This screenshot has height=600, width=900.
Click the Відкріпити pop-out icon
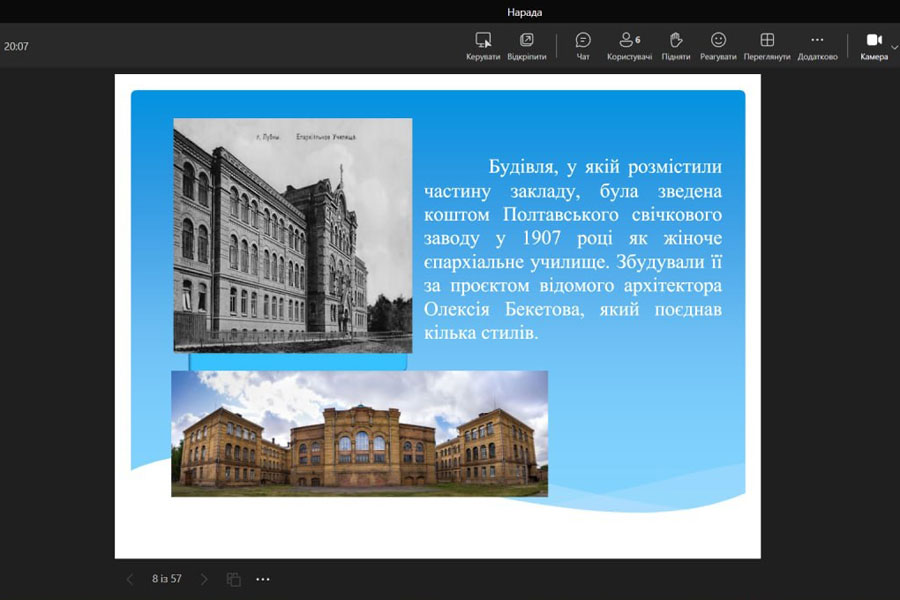[x=527, y=45]
